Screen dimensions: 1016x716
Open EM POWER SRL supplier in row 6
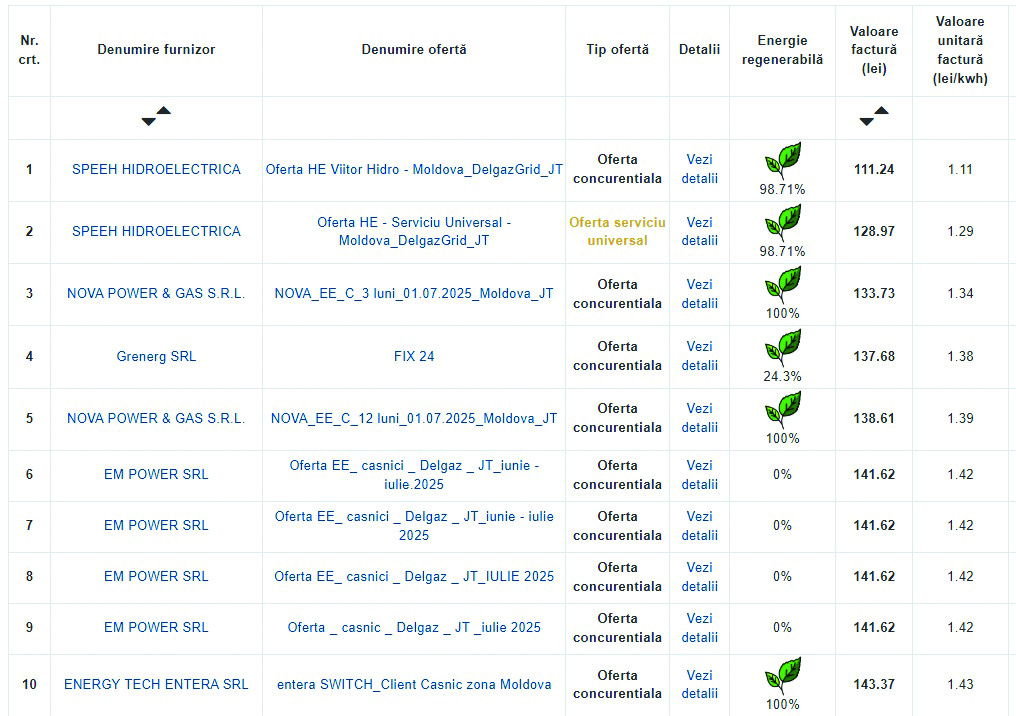point(156,474)
